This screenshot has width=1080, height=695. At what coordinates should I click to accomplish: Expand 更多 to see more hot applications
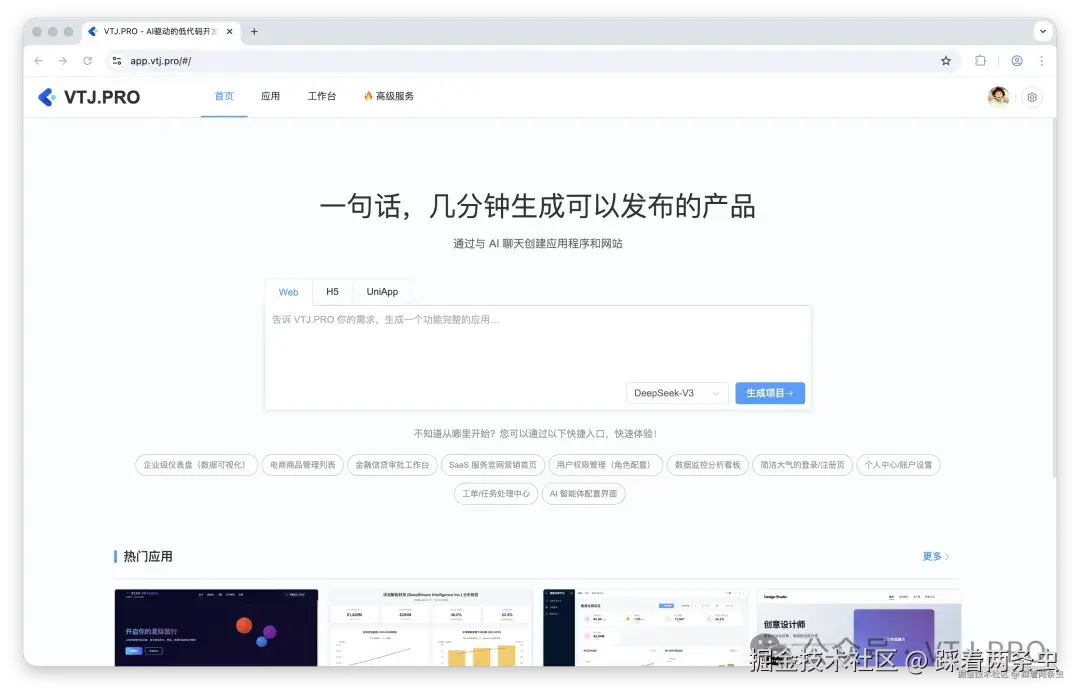[x=933, y=556]
